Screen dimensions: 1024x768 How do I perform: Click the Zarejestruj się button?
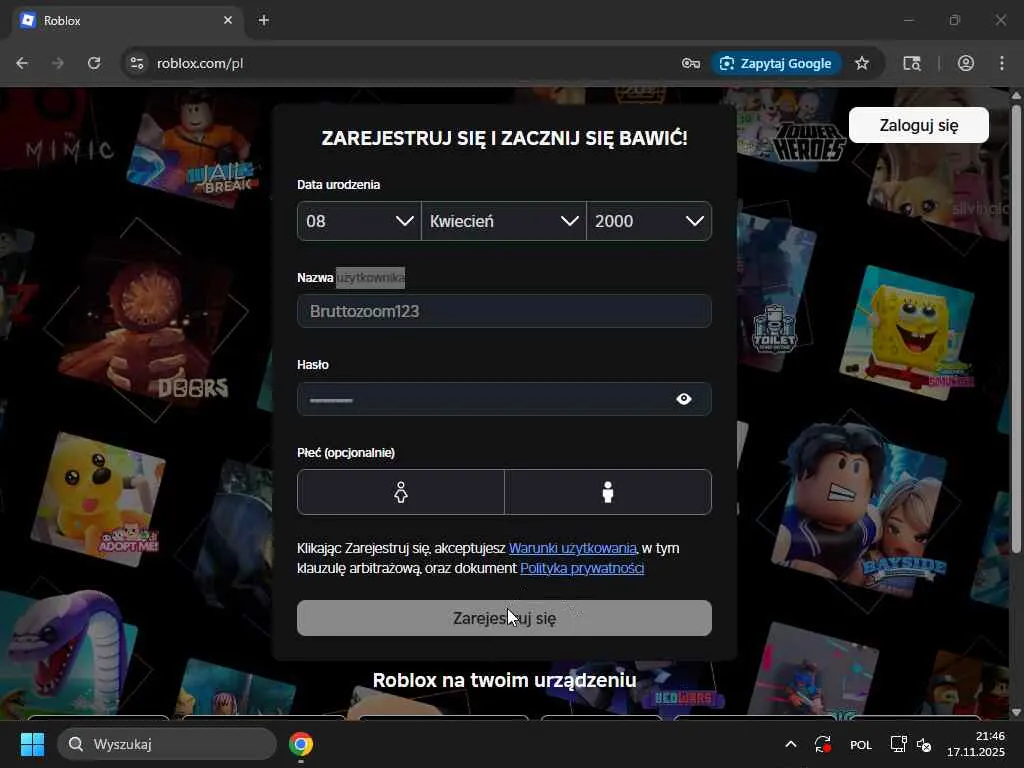click(x=504, y=618)
